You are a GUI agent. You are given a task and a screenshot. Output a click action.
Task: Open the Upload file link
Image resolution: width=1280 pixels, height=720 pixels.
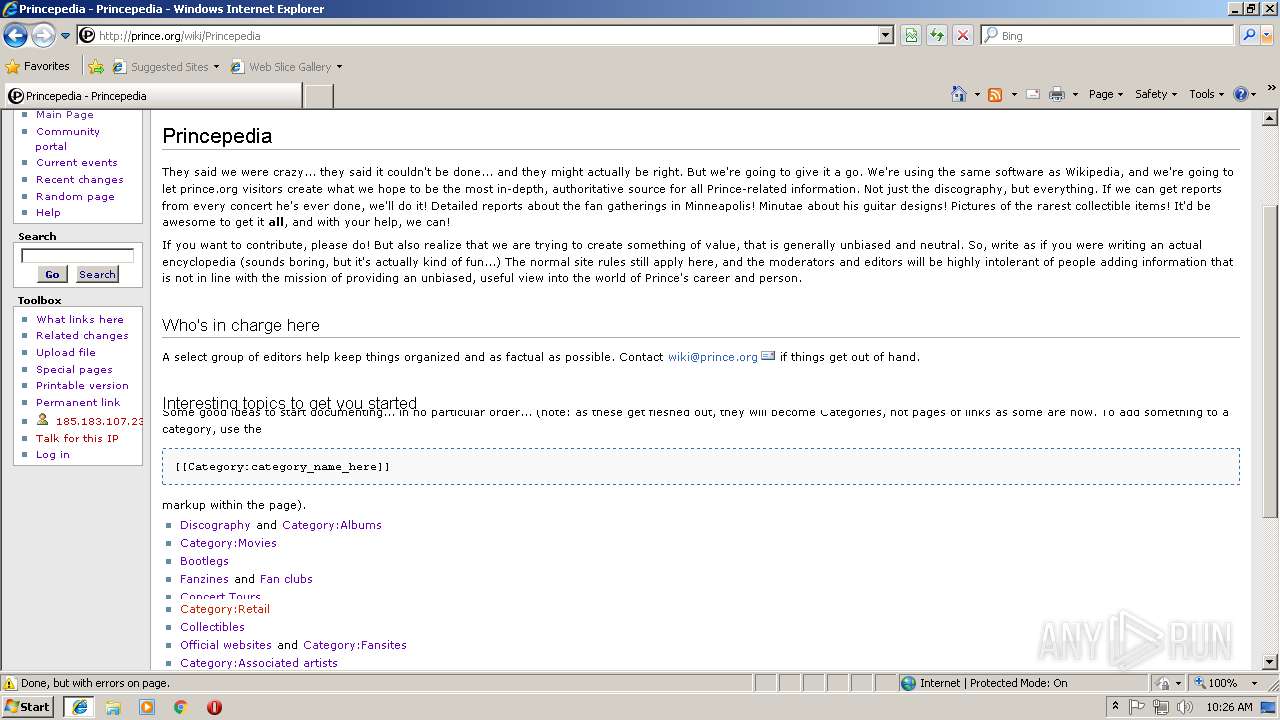(x=66, y=352)
